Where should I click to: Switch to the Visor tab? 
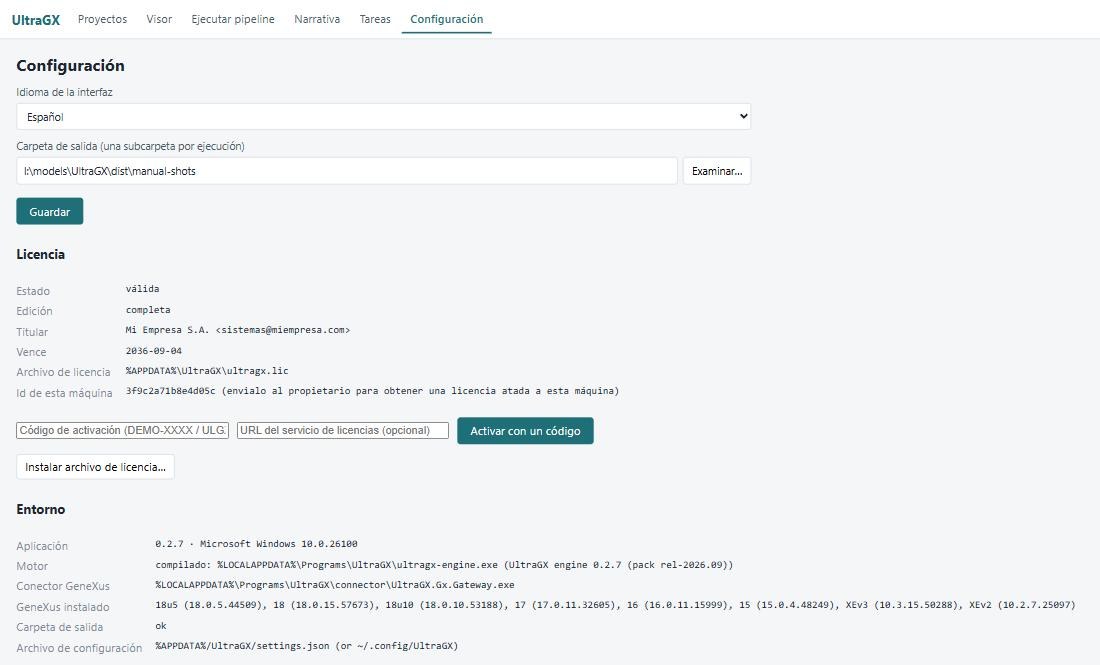(x=159, y=19)
